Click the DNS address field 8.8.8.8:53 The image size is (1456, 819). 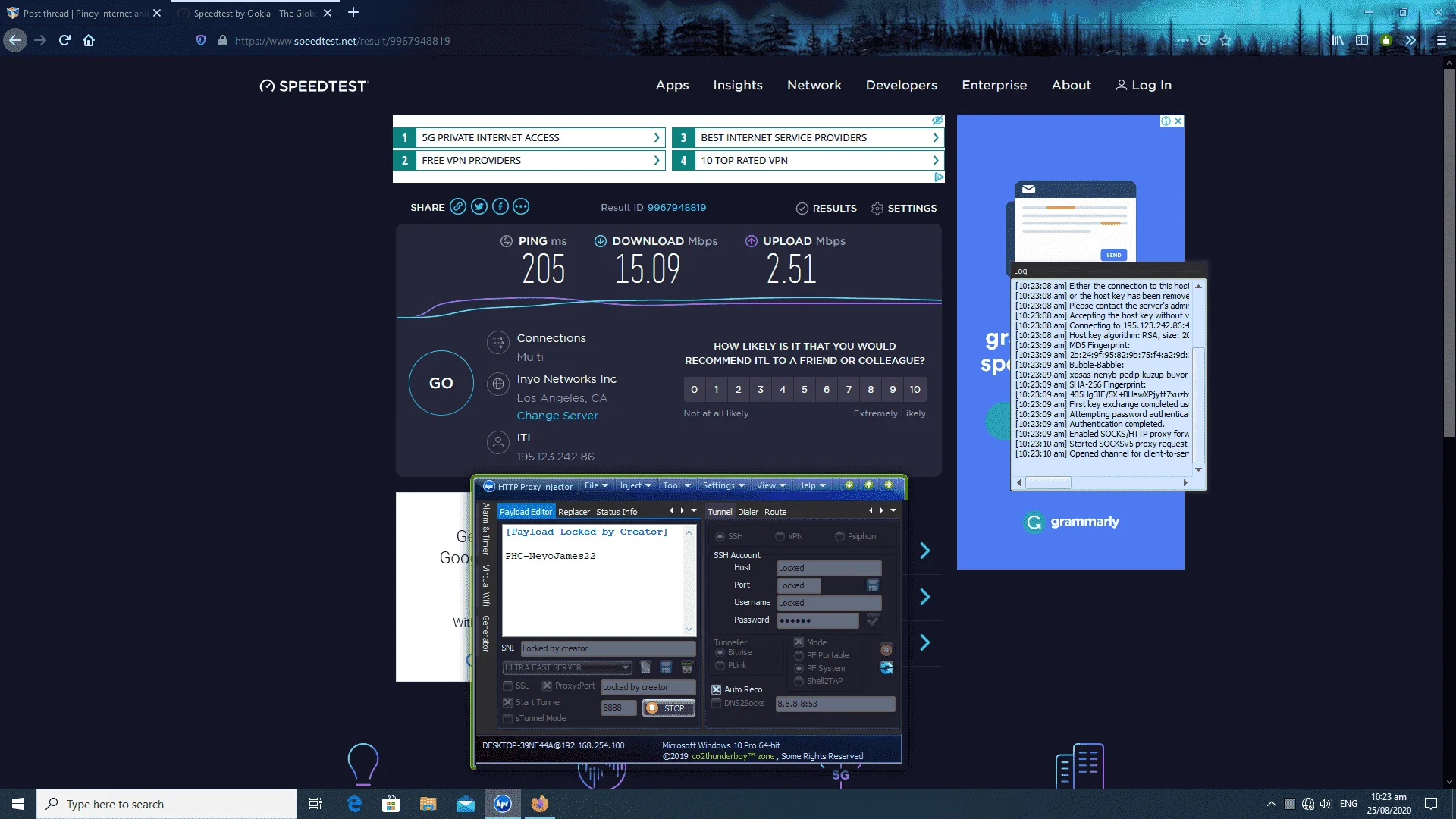835,704
